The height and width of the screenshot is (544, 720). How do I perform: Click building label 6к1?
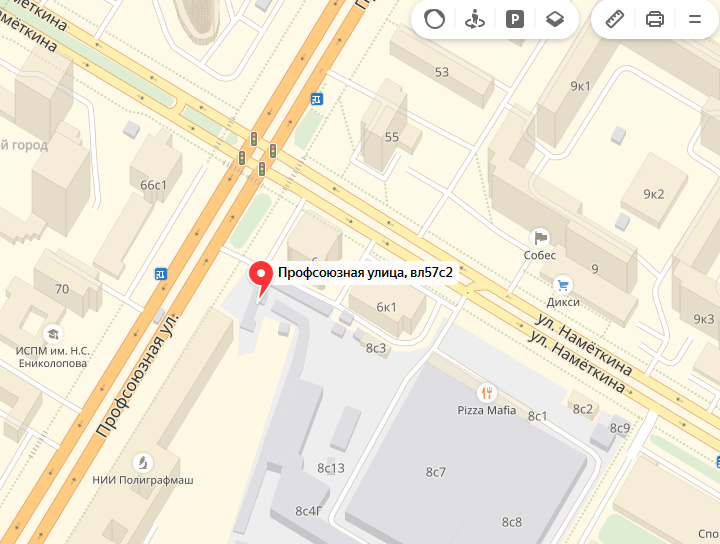click(x=386, y=307)
